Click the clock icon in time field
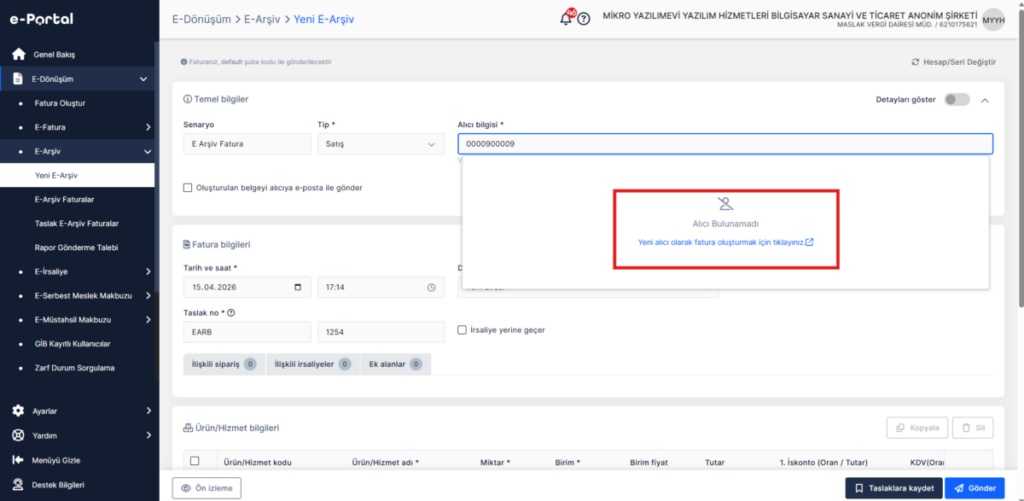Screen dimensions: 1024x501 tap(431, 287)
